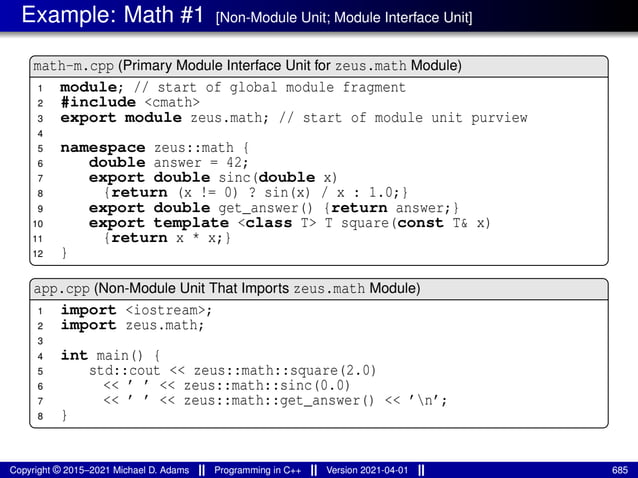The width and height of the screenshot is (638, 478).
Task: Click the 'math-m.cpp' file name header
Action: pyautogui.click(x=73, y=66)
